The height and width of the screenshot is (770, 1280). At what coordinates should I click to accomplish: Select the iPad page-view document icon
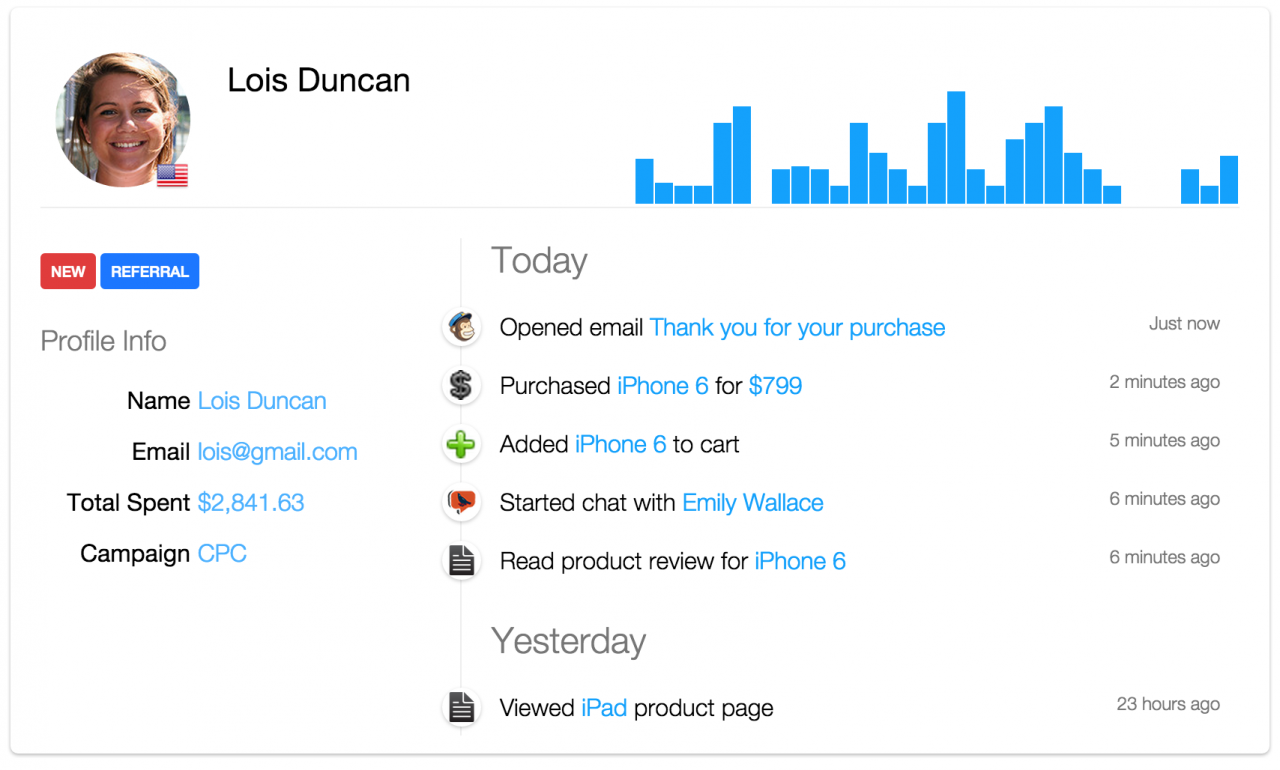click(461, 707)
